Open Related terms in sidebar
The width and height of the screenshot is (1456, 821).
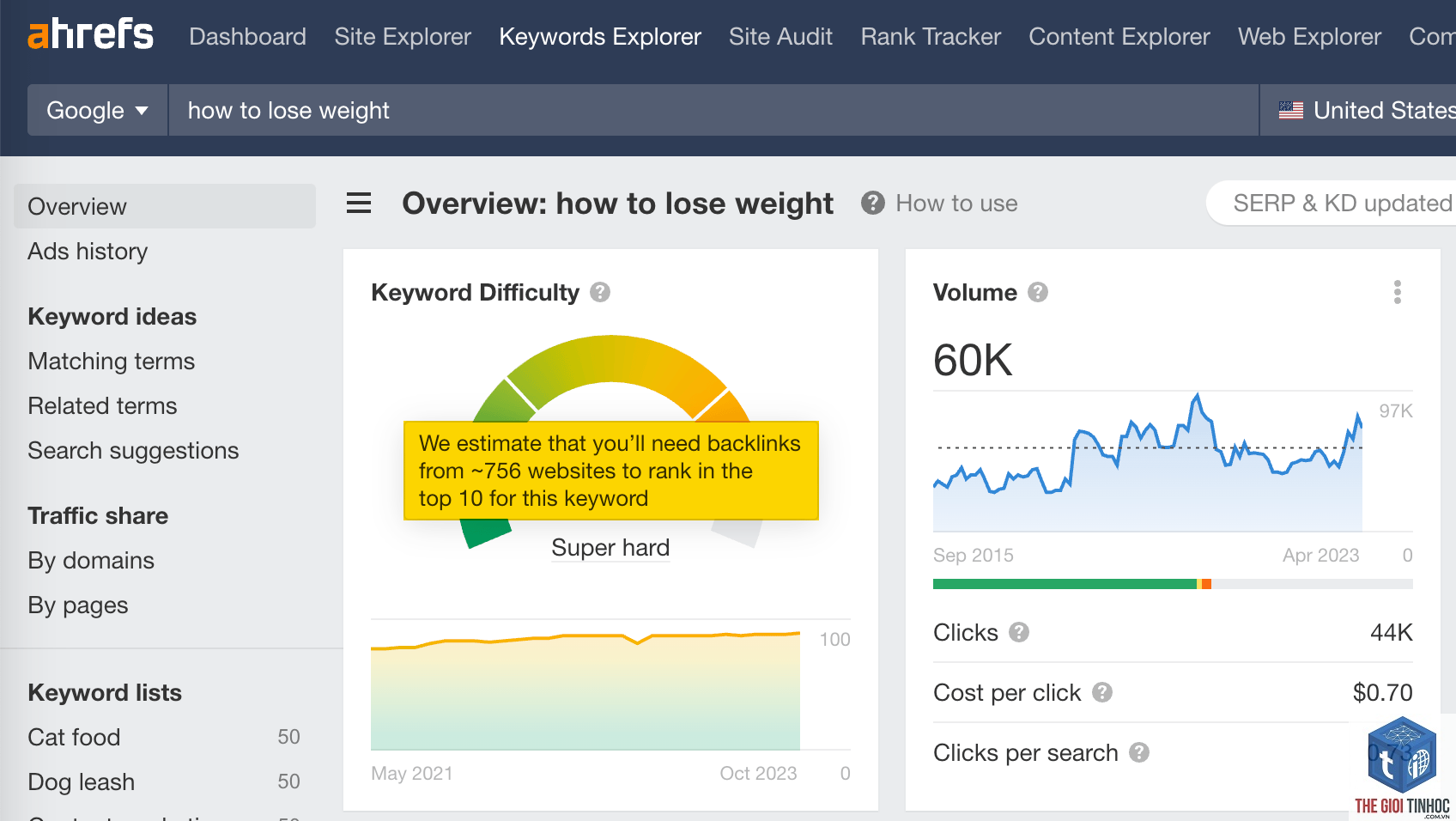point(102,405)
